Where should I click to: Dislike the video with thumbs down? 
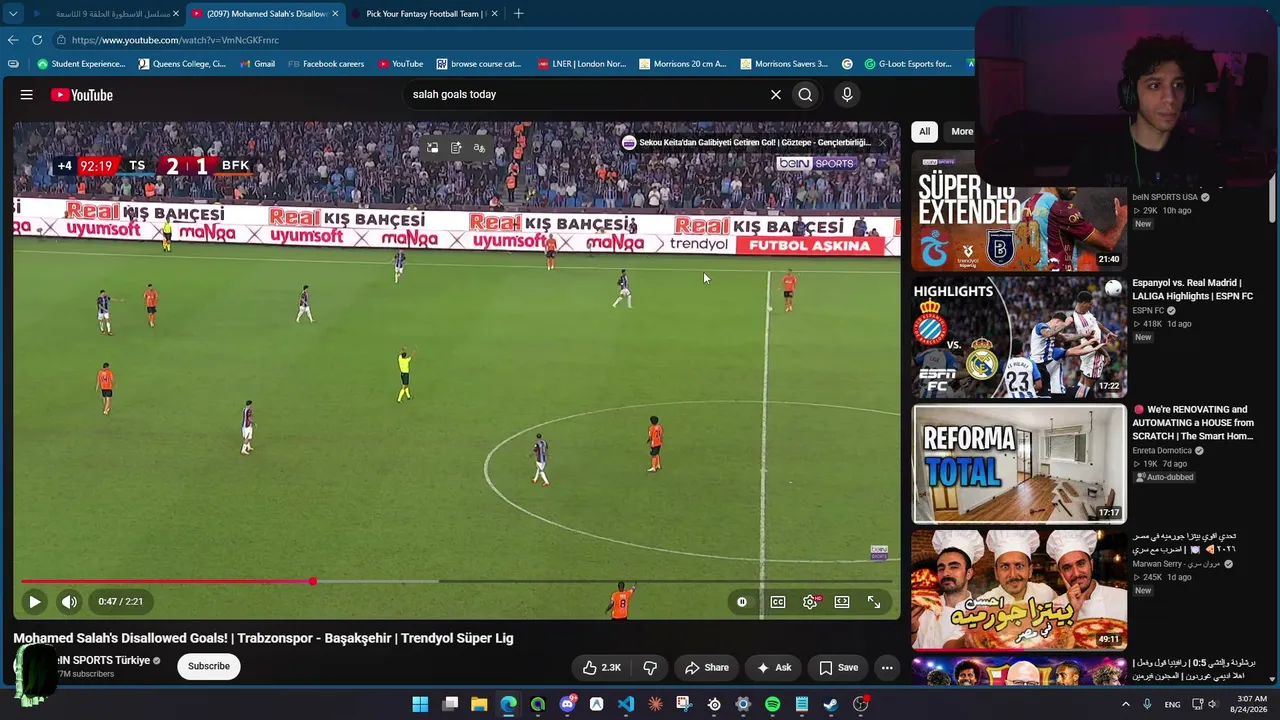click(x=650, y=667)
